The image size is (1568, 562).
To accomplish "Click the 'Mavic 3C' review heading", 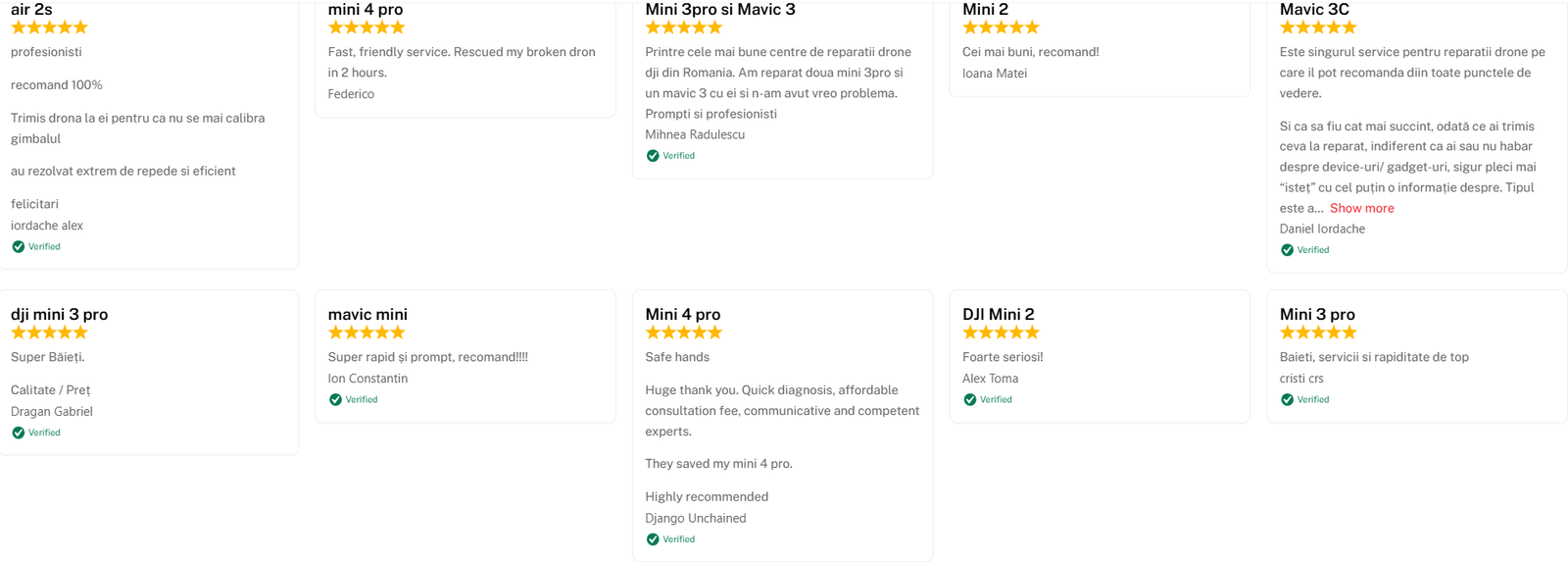I will click(x=1313, y=10).
